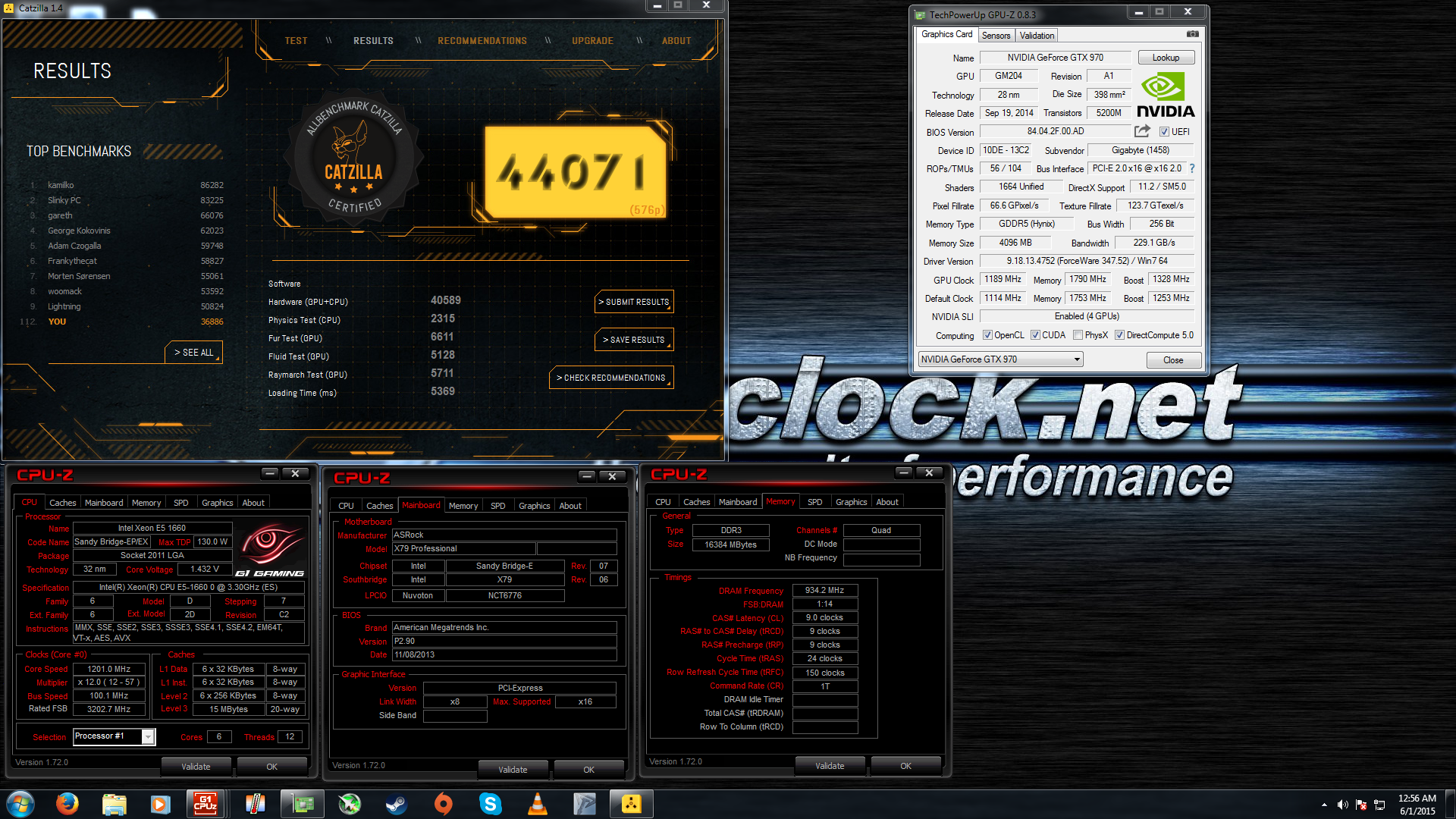Screen dimensions: 1456x819
Task: Show hidden system tray icons
Action: [x=1324, y=805]
